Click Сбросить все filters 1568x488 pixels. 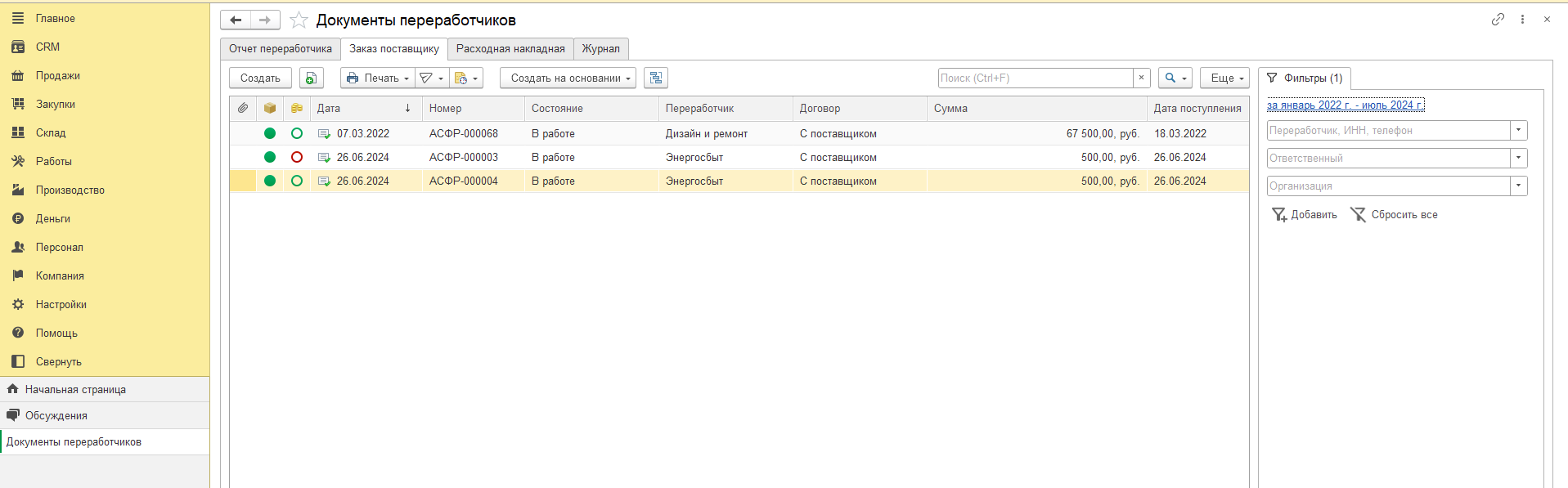[x=1394, y=214]
